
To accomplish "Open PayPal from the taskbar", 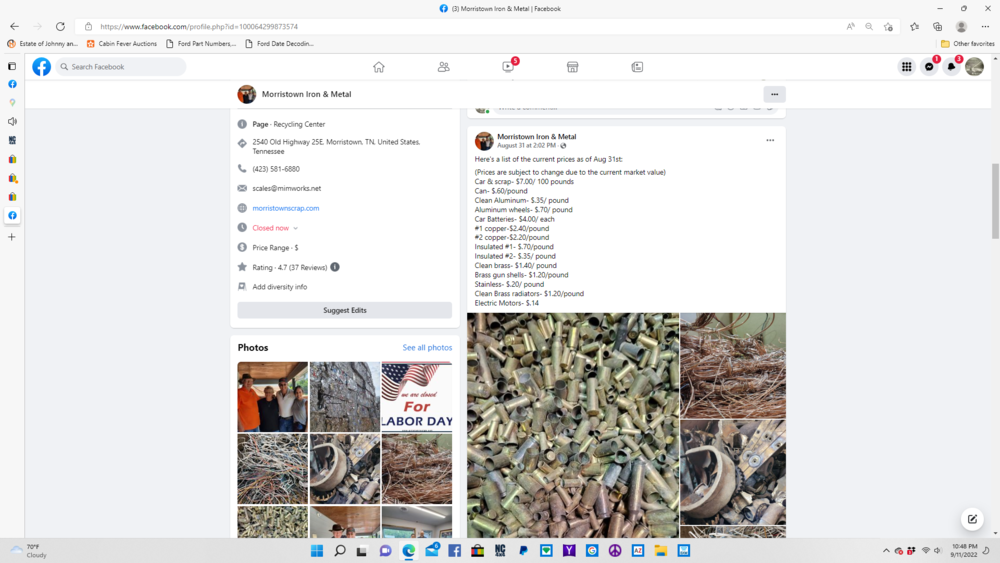I will [x=523, y=550].
